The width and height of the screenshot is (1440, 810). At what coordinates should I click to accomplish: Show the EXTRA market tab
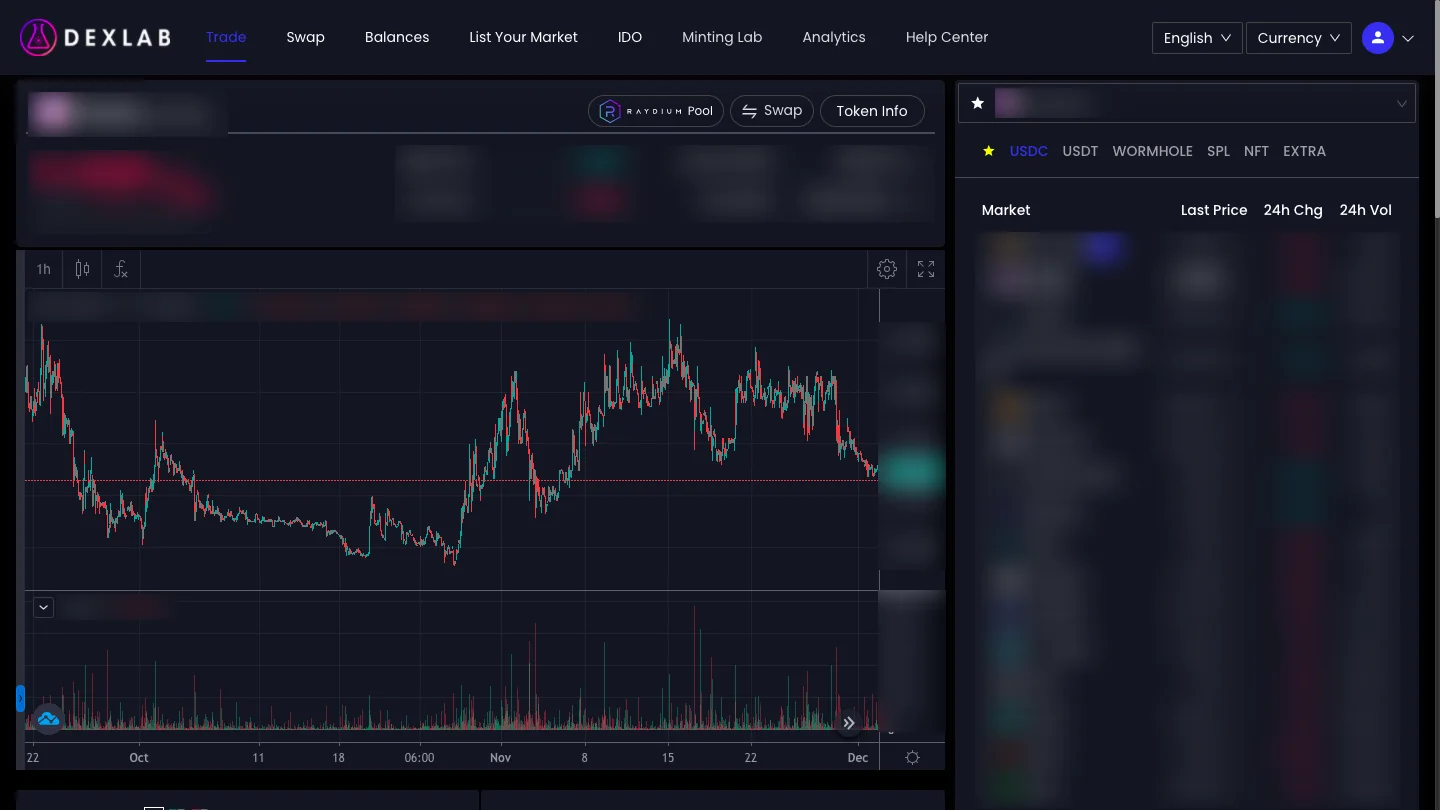pos(1305,151)
